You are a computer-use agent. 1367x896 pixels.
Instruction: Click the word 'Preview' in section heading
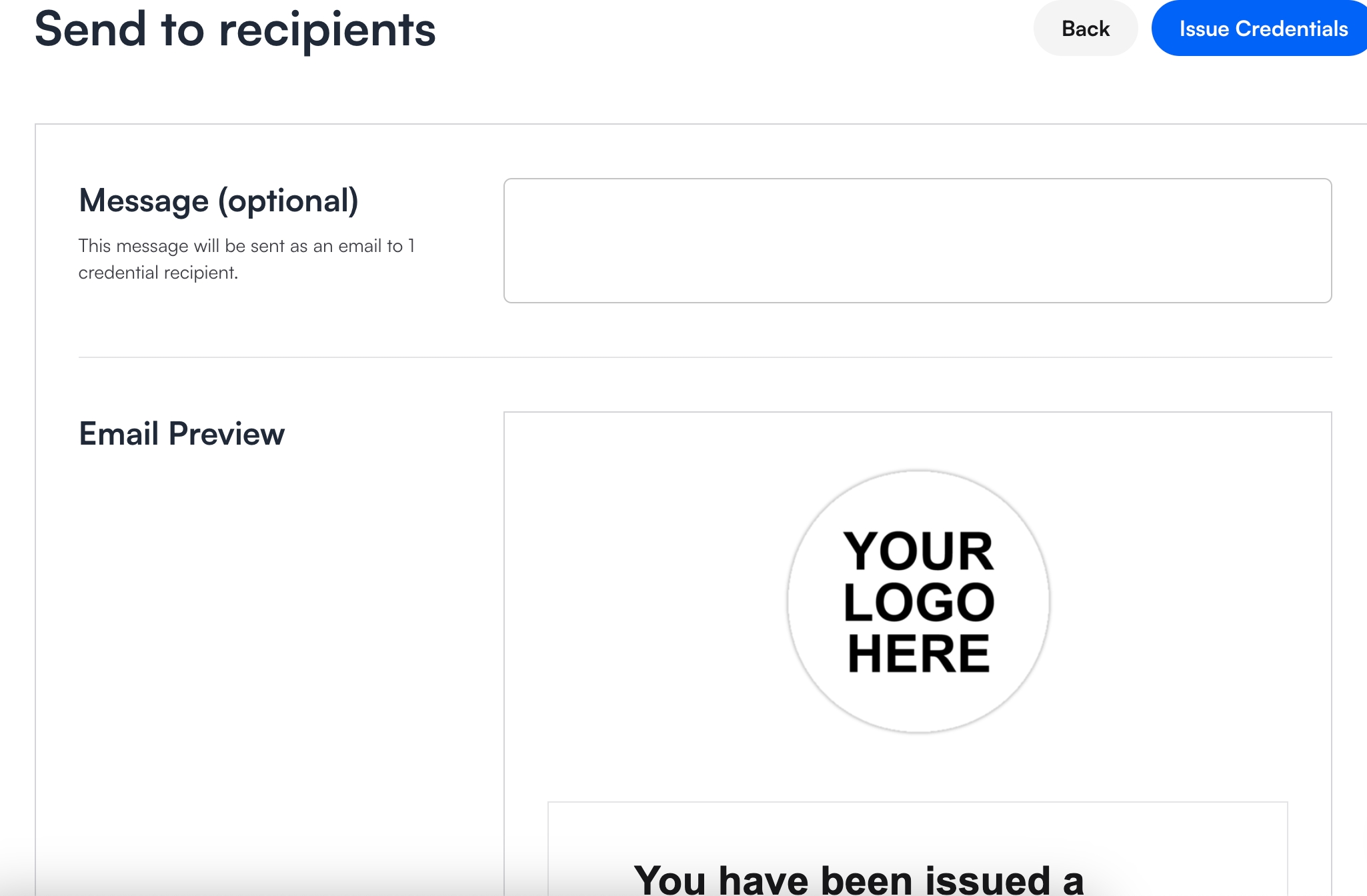coord(227,434)
